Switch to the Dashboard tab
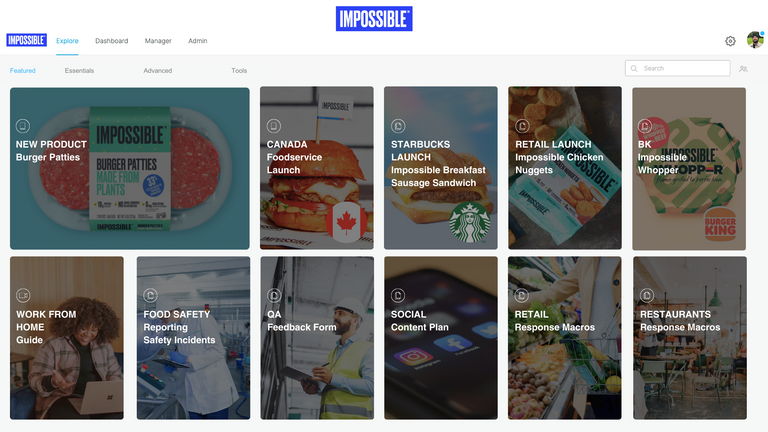 112,41
